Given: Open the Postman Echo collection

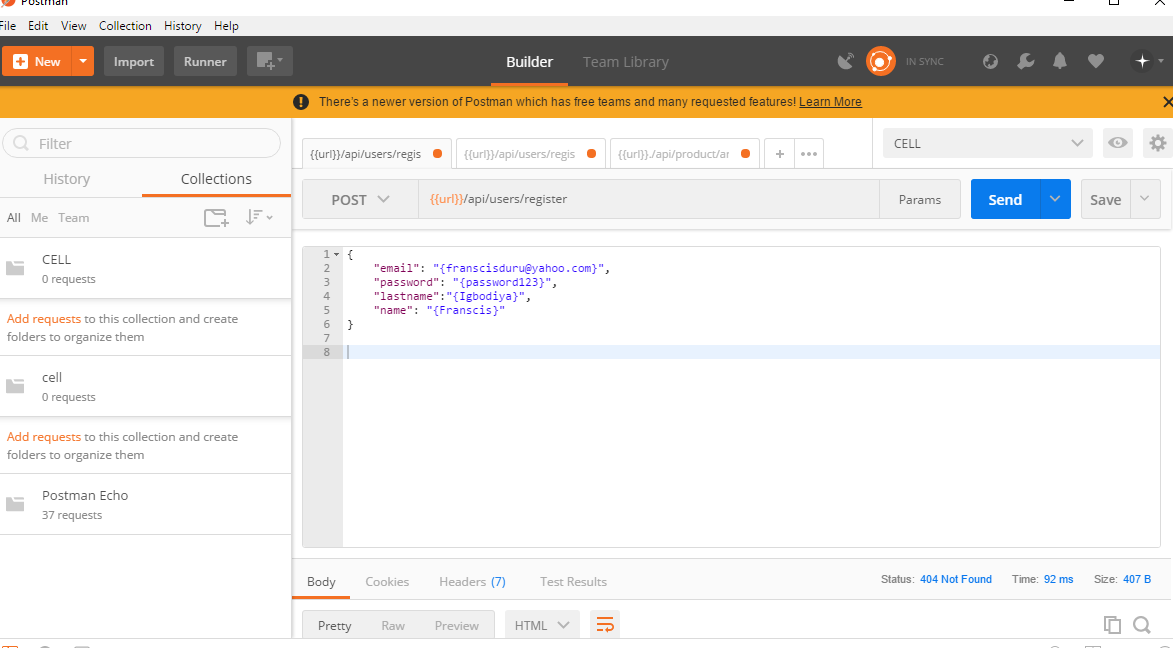Looking at the screenshot, I should pyautogui.click(x=145, y=504).
